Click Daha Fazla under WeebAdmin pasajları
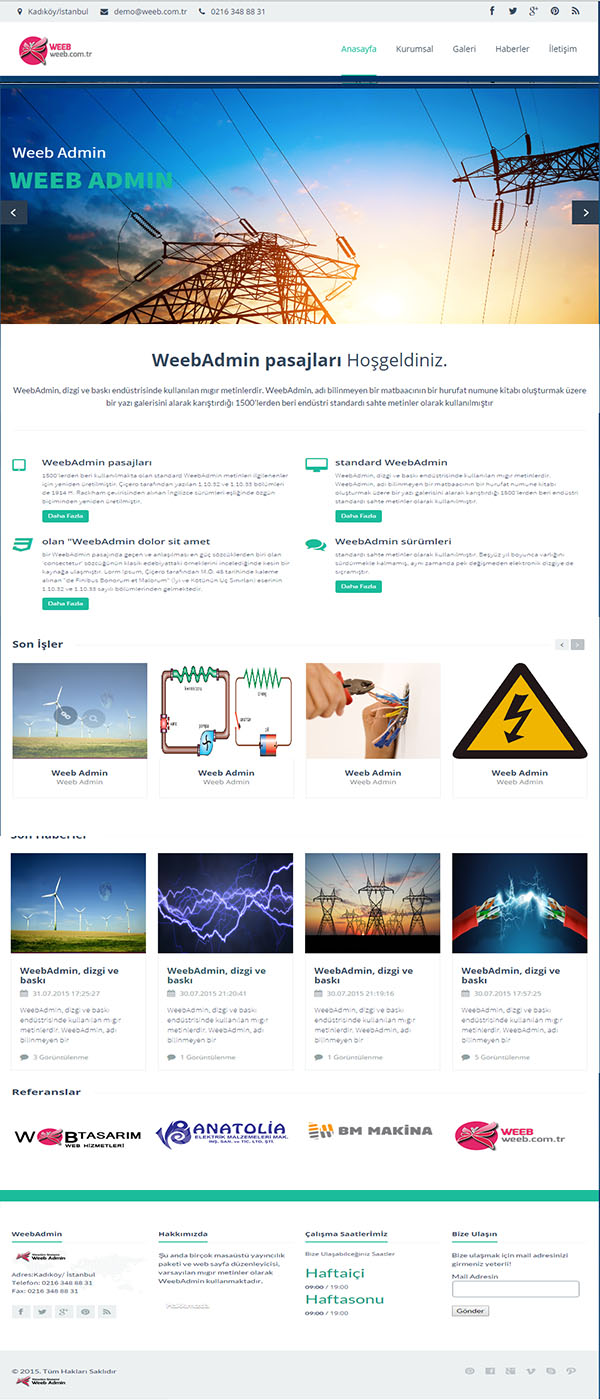Viewport: 600px width, 1400px height. [65, 516]
